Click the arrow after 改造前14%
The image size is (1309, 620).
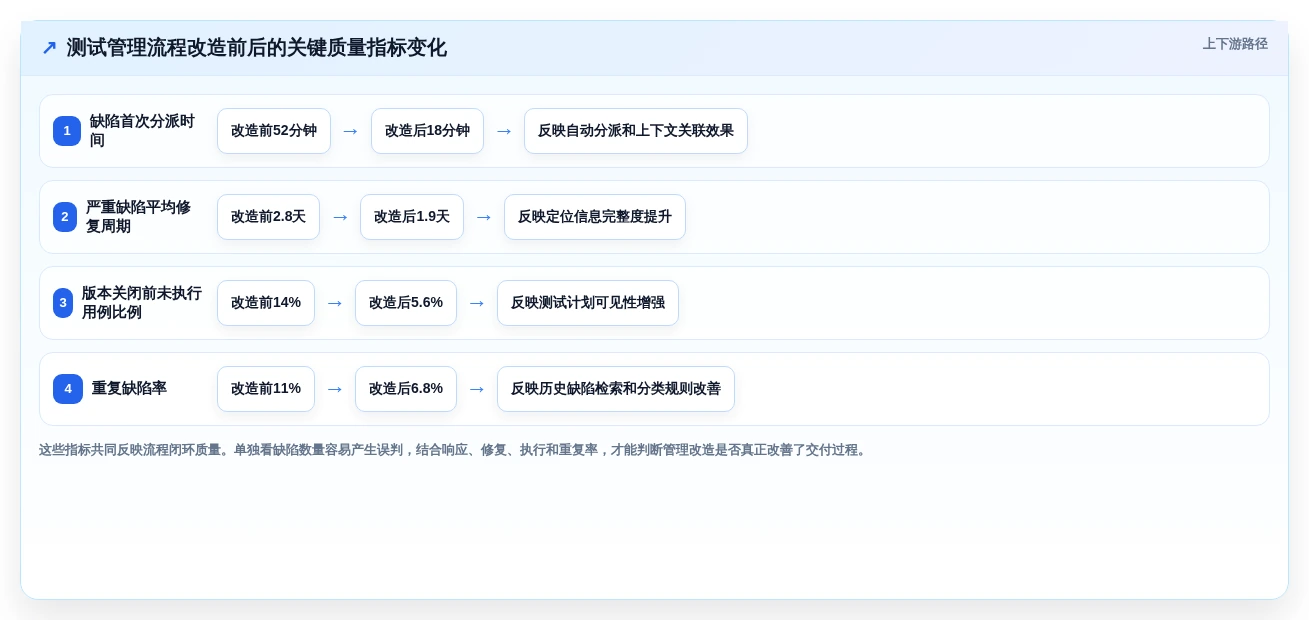335,303
